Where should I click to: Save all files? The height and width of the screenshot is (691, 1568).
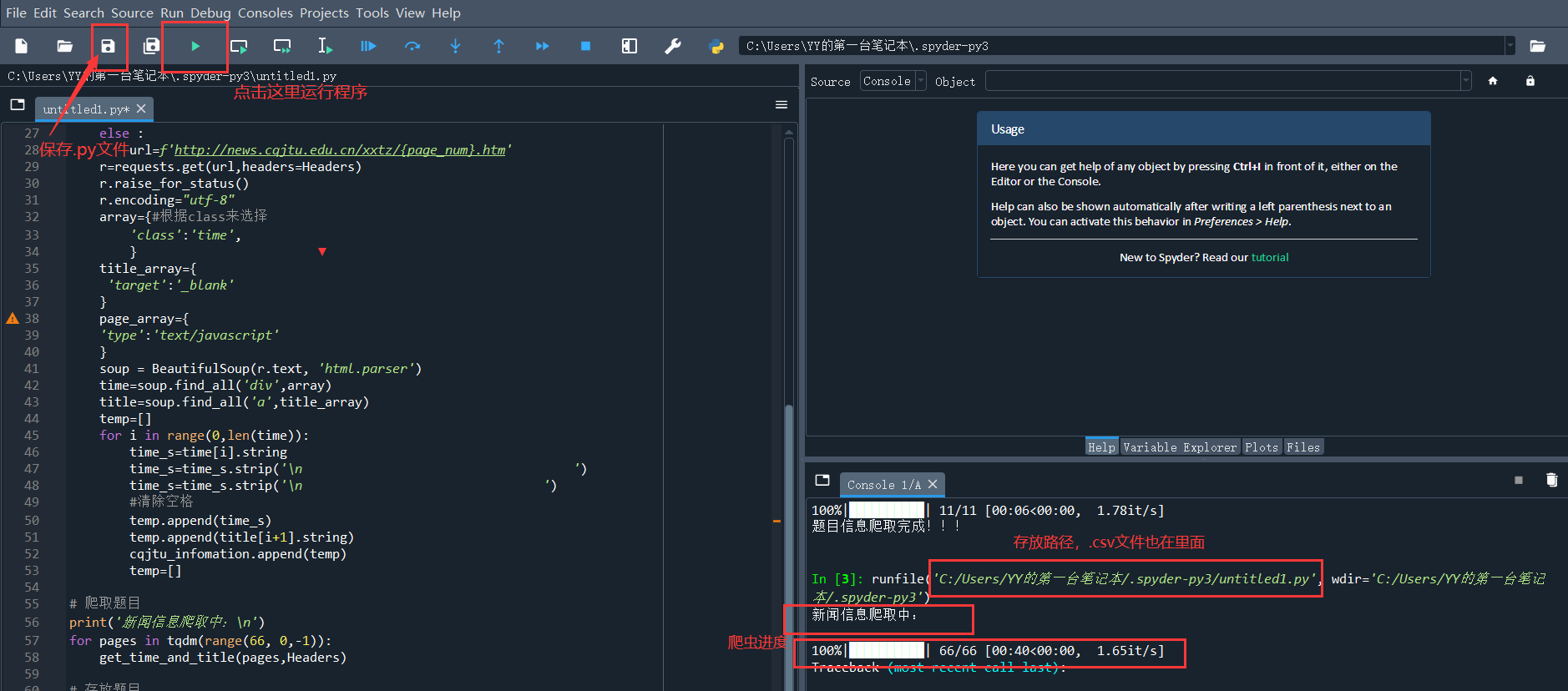pyautogui.click(x=151, y=46)
